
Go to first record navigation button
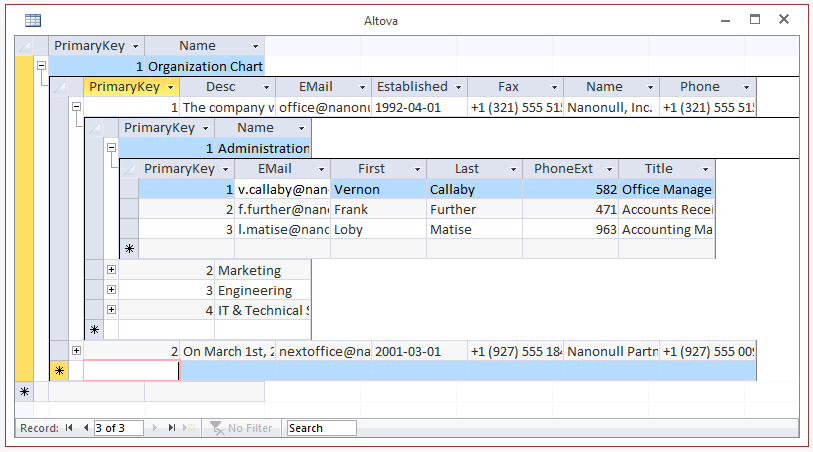point(69,428)
